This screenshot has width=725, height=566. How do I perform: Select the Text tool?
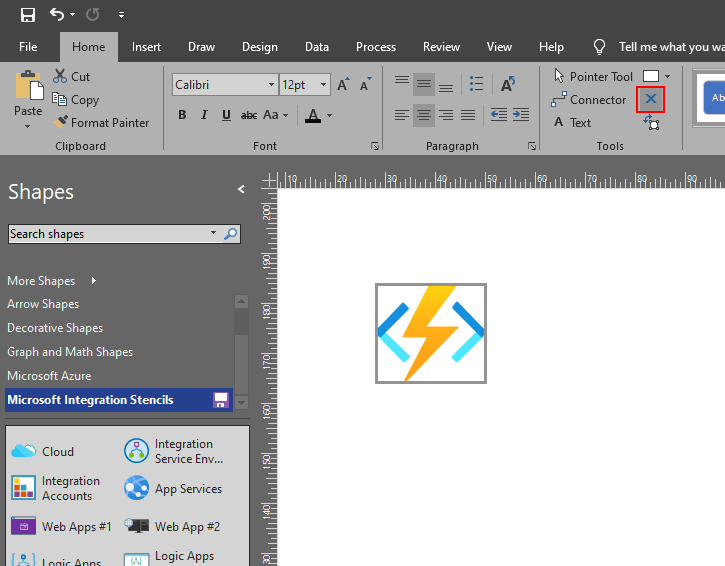pos(572,123)
